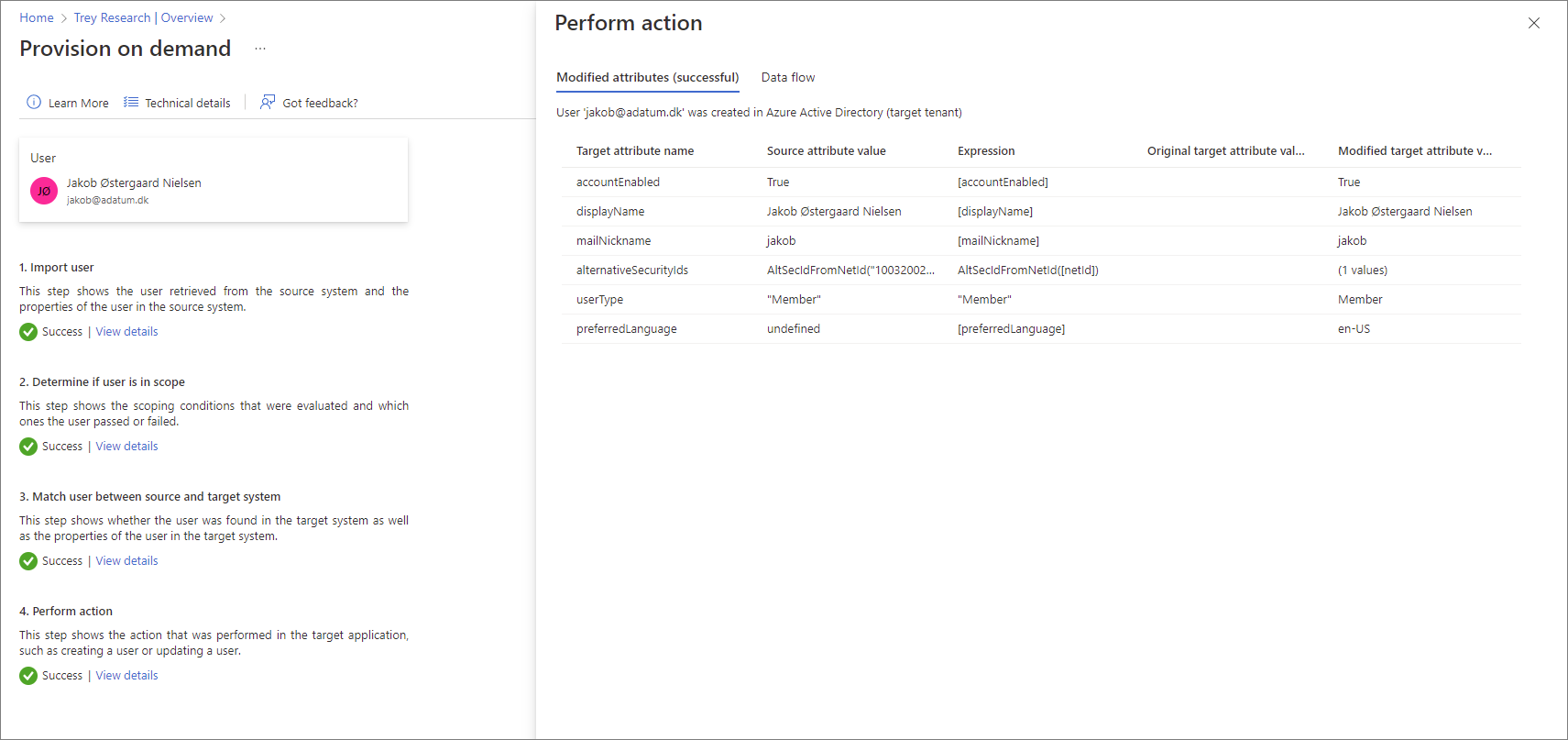Viewport: 1568px width, 740px height.
Task: Select the Modified attributes (successful) tab
Action: coord(648,77)
